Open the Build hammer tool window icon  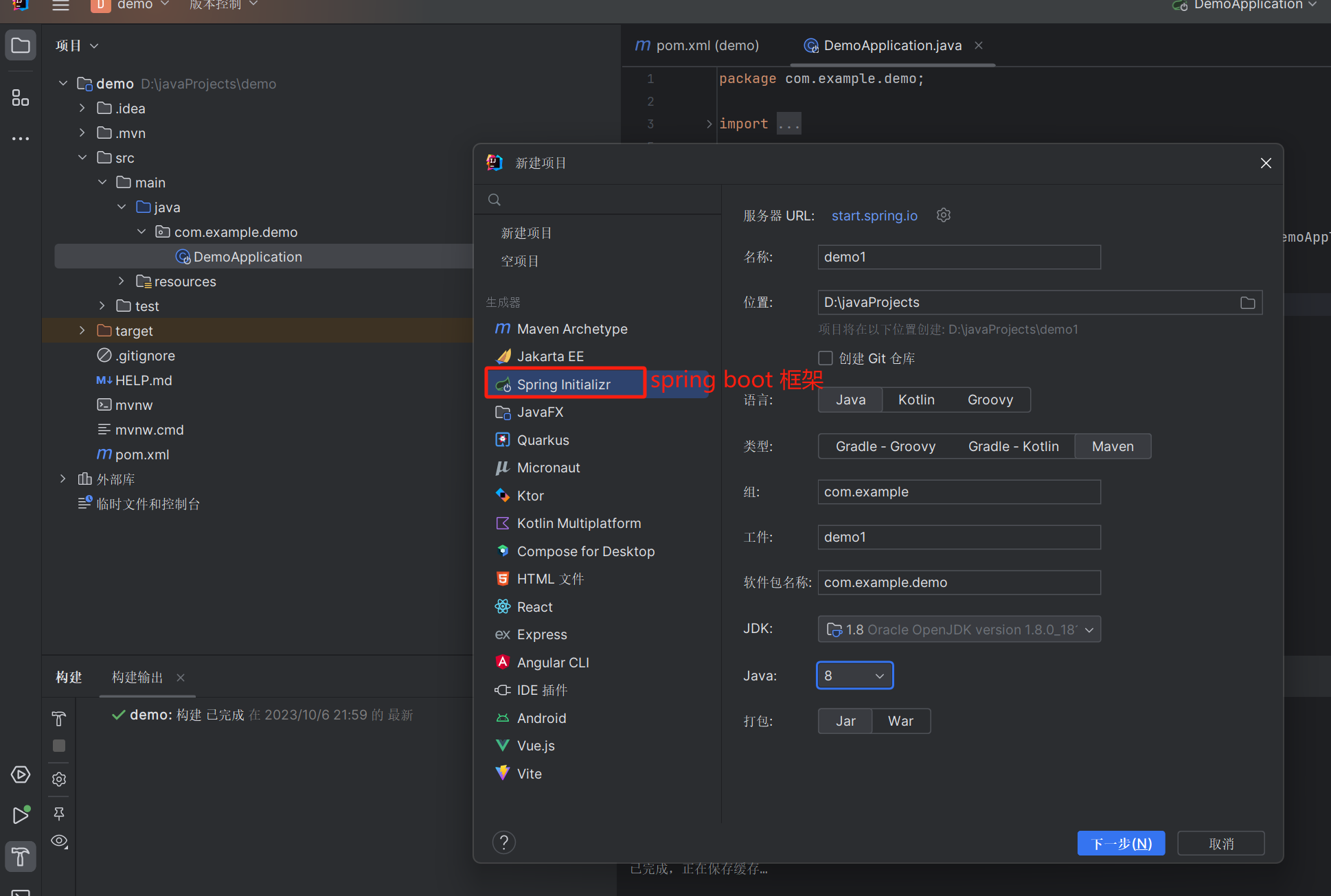coord(21,857)
